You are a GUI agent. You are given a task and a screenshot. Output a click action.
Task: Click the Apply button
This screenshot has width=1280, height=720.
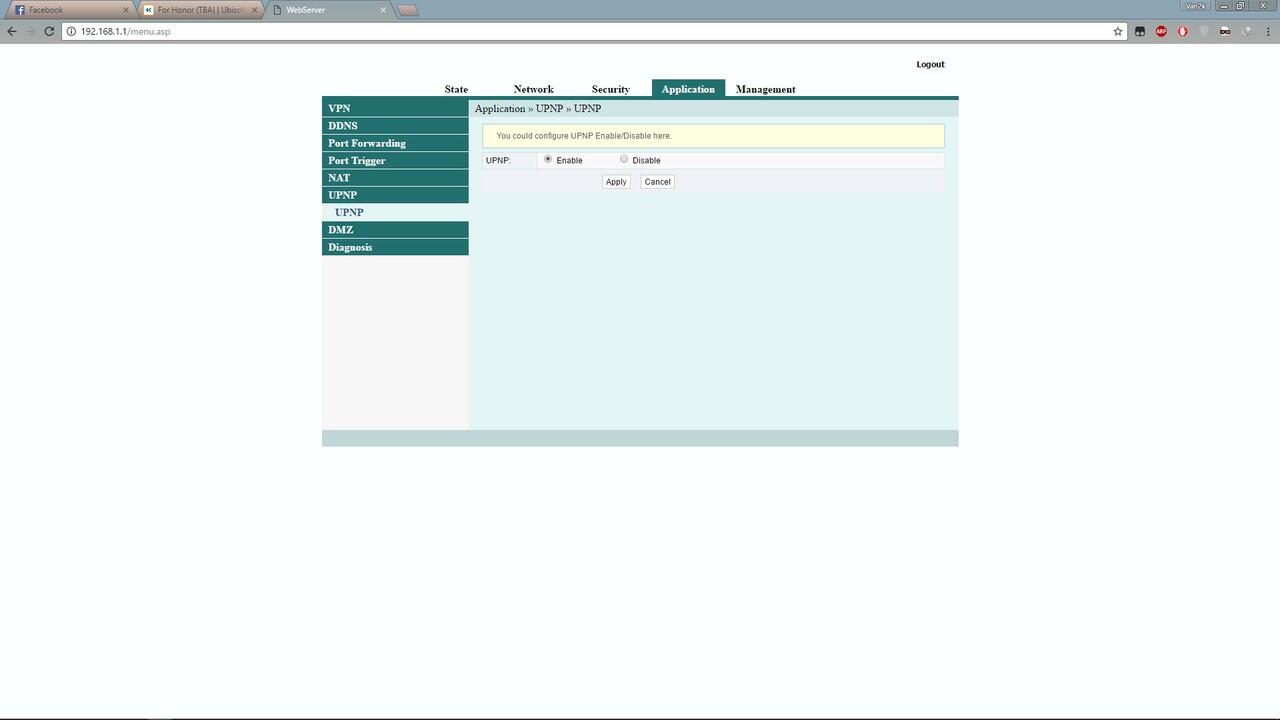(615, 181)
